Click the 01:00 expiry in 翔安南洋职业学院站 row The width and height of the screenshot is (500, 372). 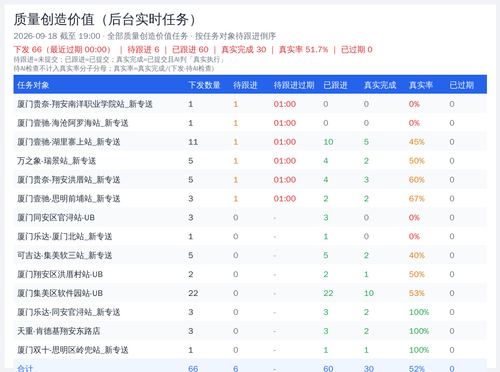[285, 104]
